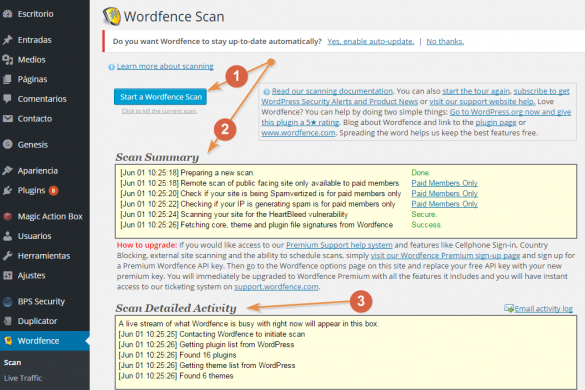Open Learn more about scanning link
The height and width of the screenshot is (390, 585).
(165, 66)
